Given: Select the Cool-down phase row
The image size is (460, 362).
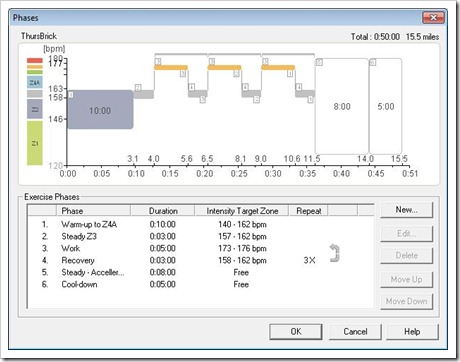Looking at the screenshot, I should [x=200, y=284].
